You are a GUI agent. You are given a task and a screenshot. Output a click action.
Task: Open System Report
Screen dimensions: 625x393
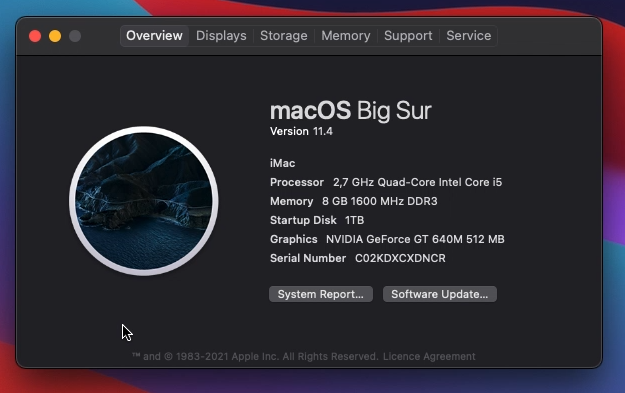(x=321, y=294)
